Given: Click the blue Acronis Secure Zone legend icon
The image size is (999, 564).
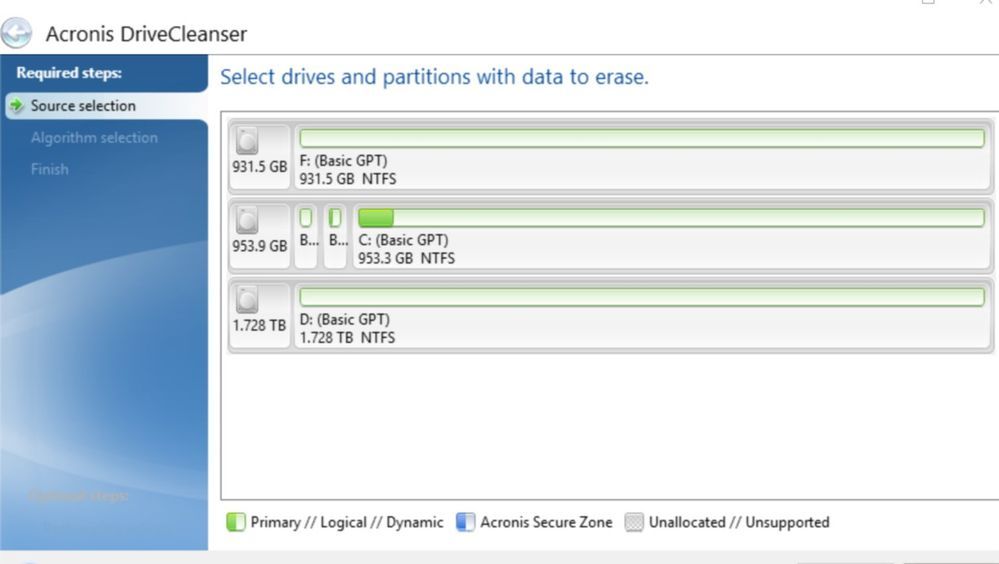Looking at the screenshot, I should click(x=465, y=522).
